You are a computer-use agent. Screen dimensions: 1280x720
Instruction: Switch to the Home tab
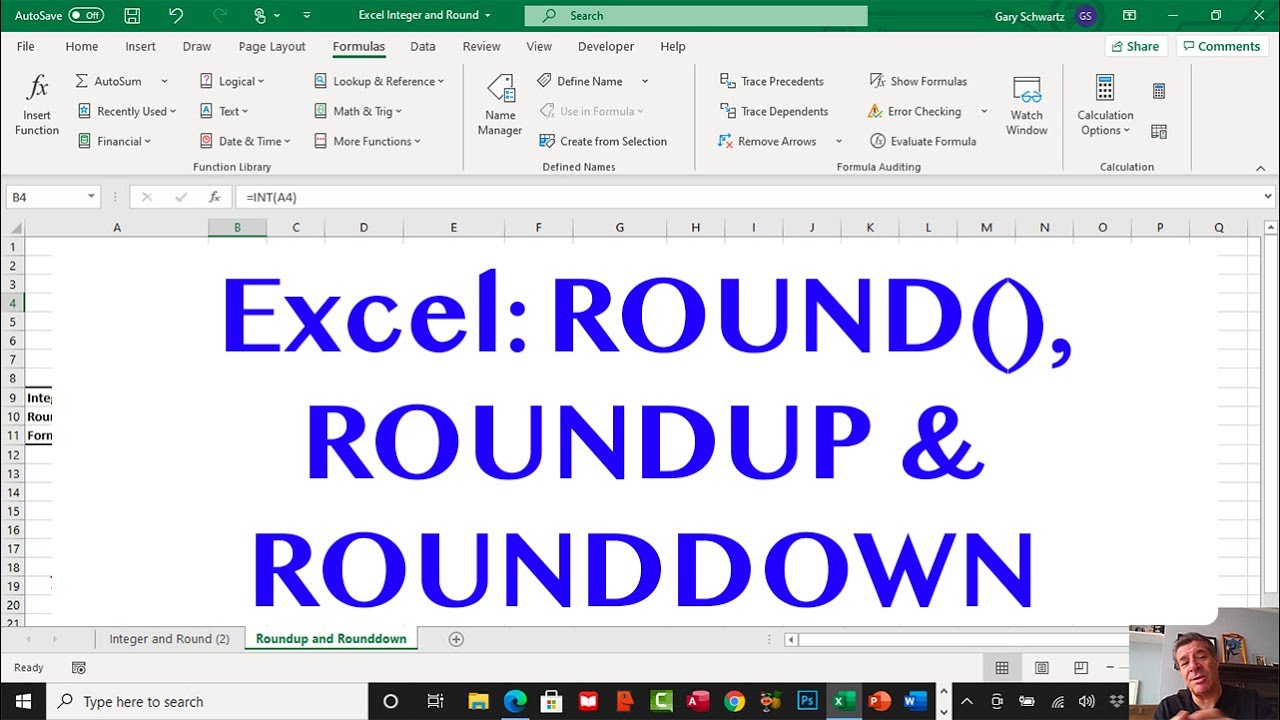[x=82, y=46]
